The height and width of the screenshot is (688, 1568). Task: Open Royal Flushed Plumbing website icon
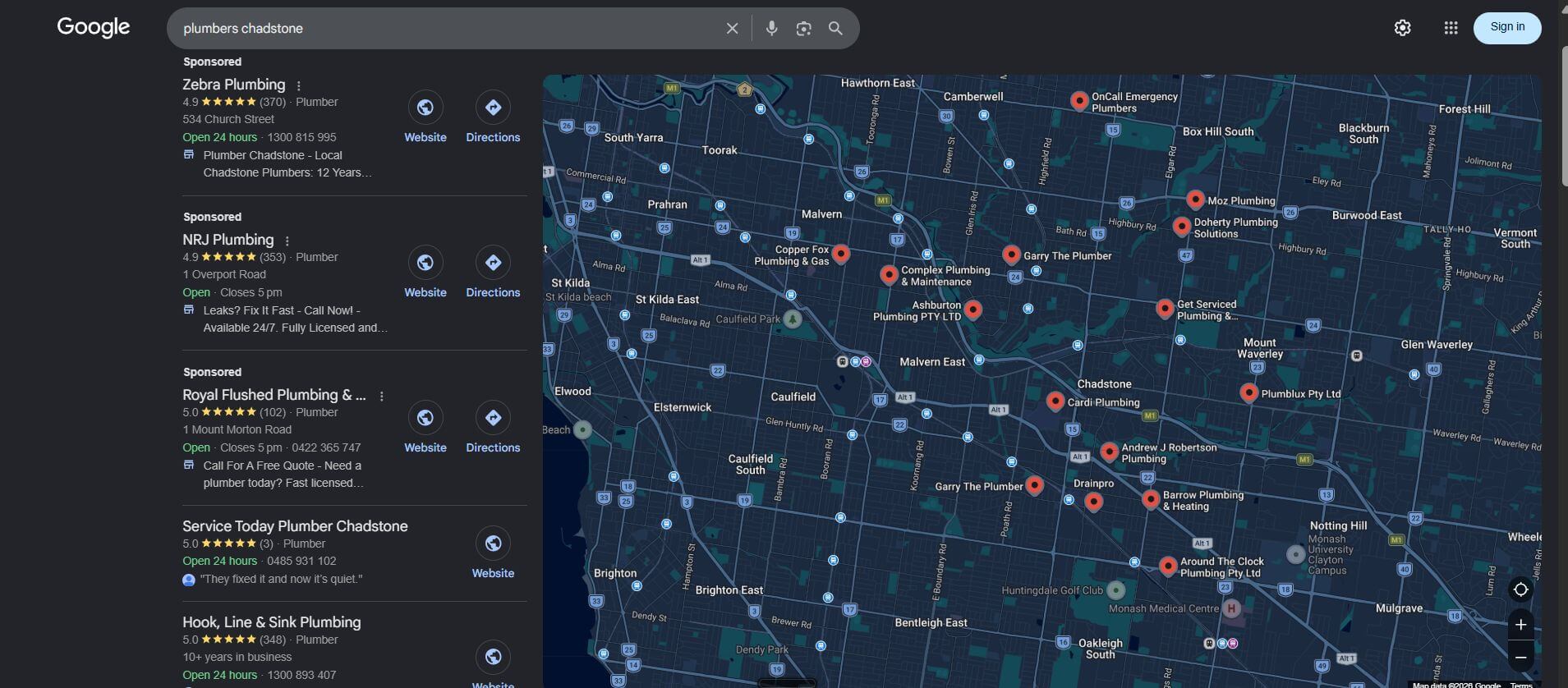point(425,418)
